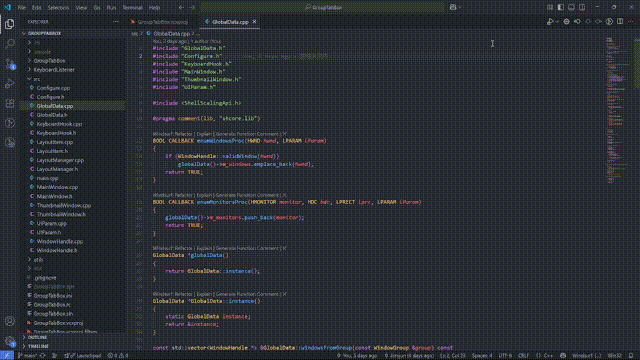
Task: Click the notifications bell in status bar
Action: [x=631, y=356]
